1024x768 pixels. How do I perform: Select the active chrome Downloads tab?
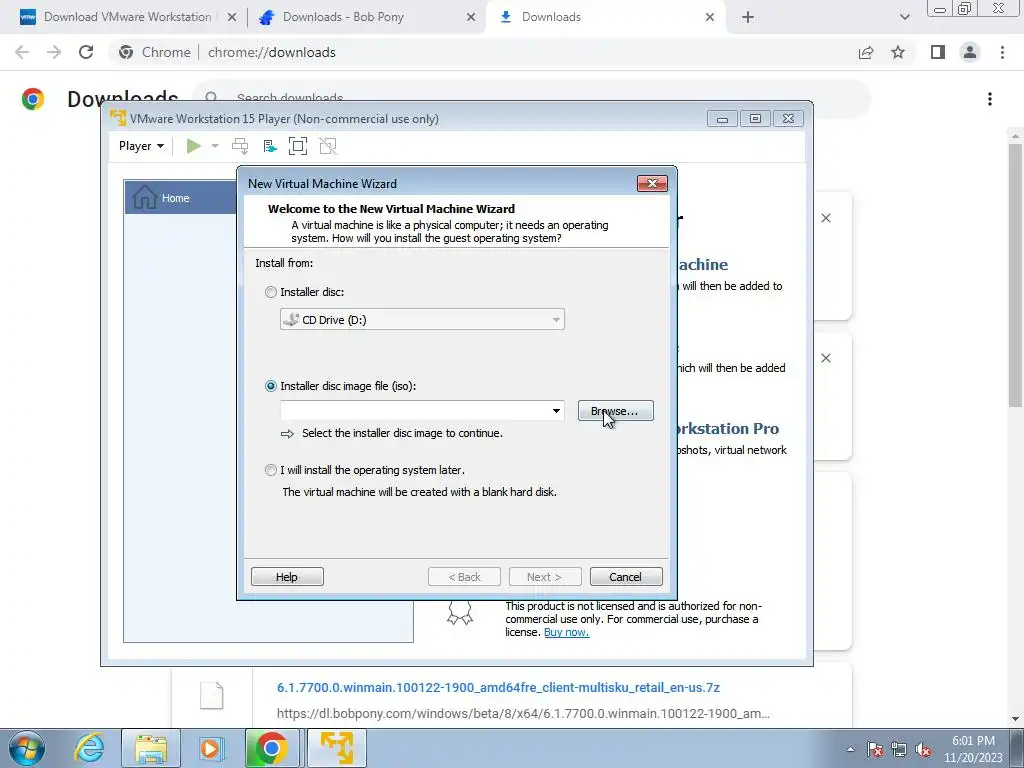tap(604, 17)
